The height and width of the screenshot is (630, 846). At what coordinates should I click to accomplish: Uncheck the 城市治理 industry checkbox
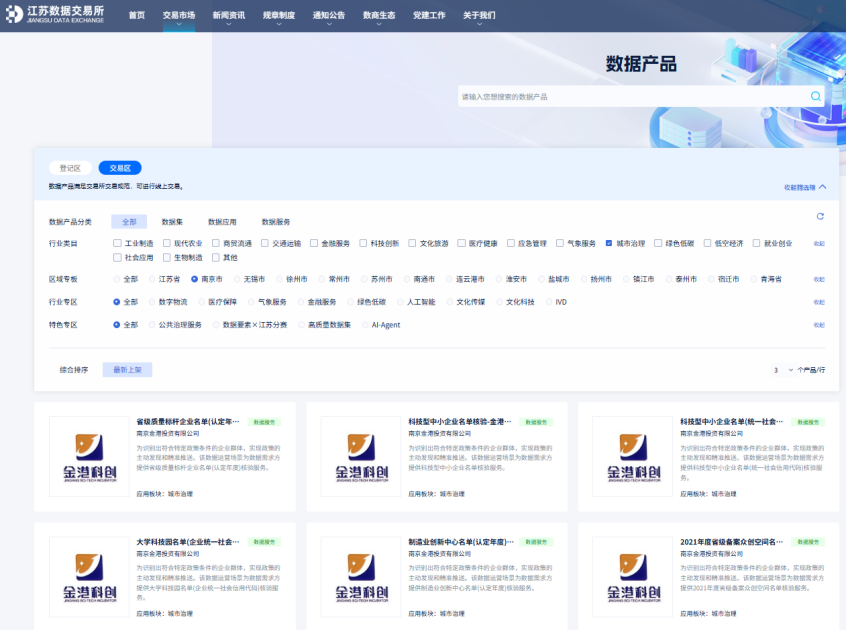609,243
